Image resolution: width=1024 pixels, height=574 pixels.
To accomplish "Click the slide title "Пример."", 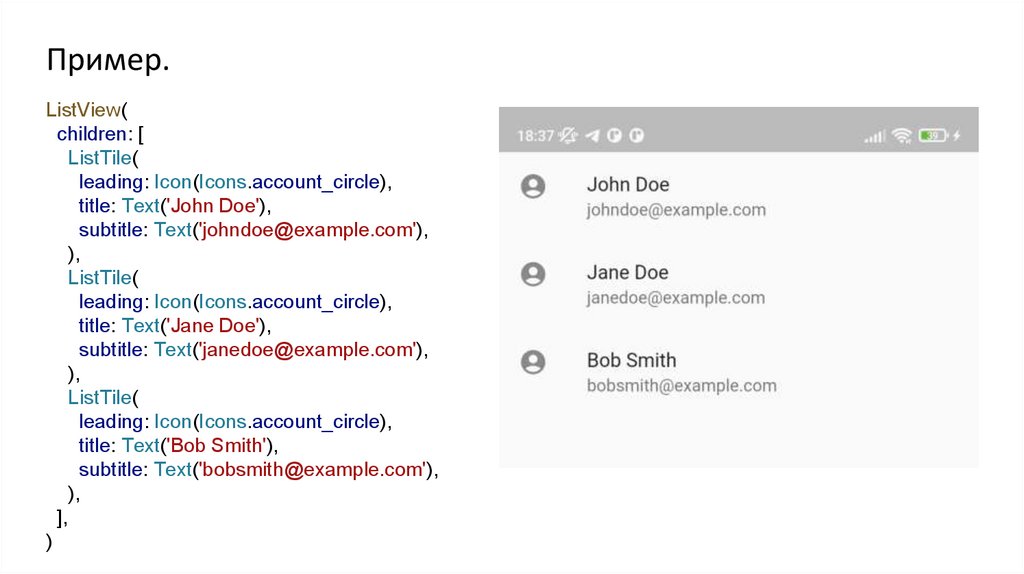I will click(x=107, y=61).
